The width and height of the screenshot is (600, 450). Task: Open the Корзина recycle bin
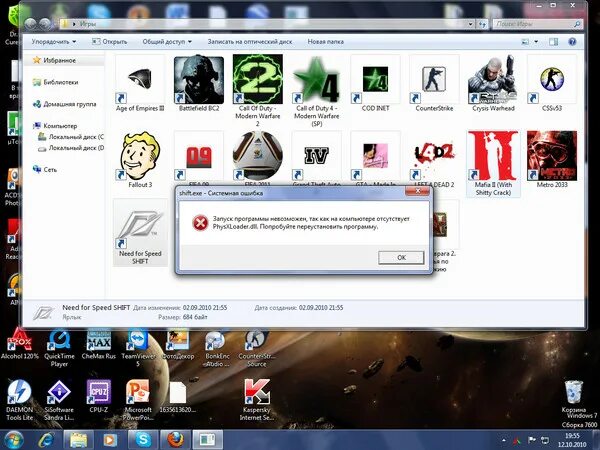coord(574,396)
